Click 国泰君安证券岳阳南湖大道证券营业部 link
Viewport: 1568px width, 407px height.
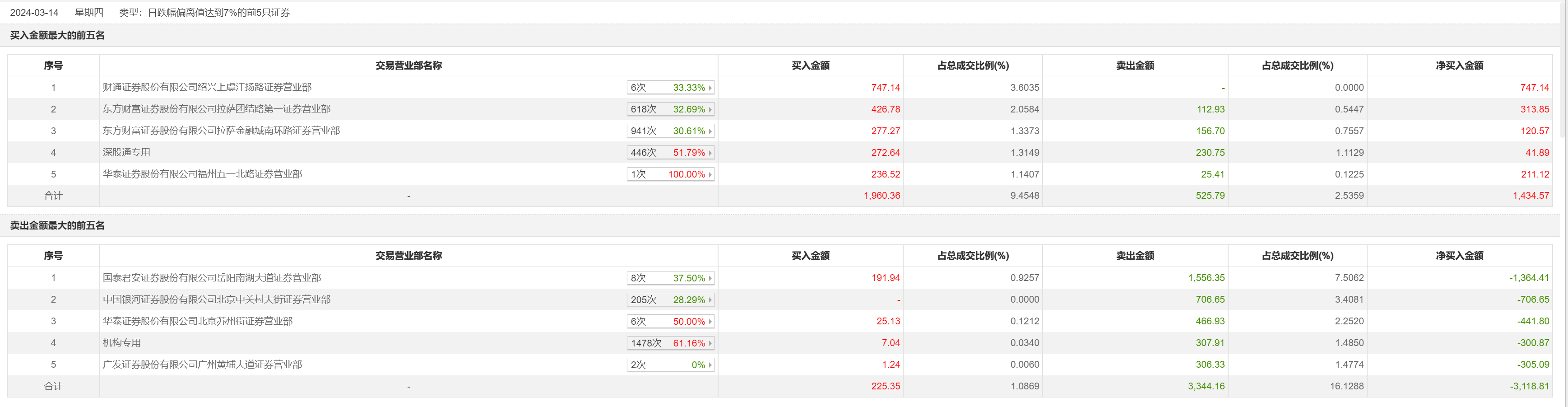point(212,278)
